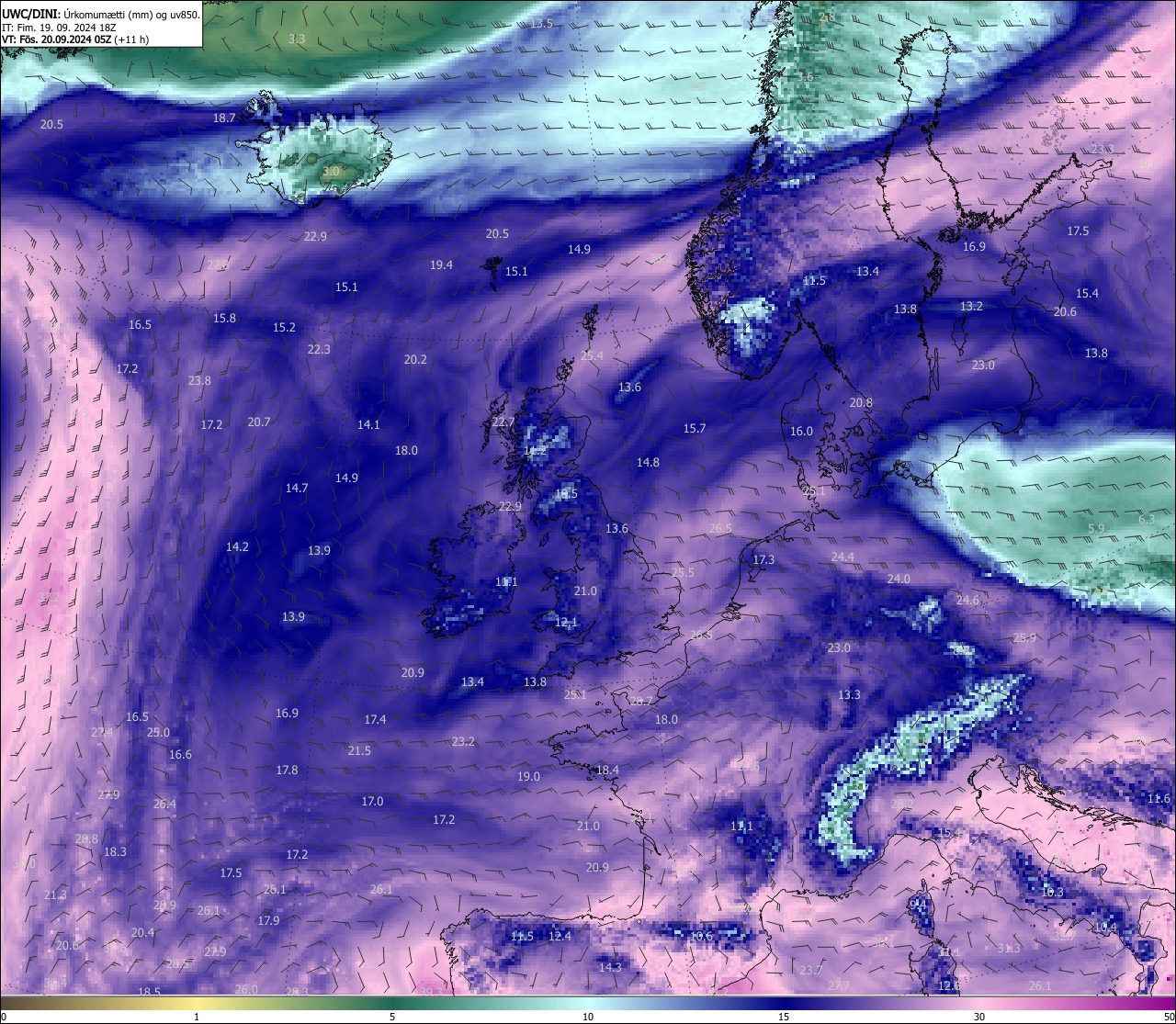The width and height of the screenshot is (1176, 1024).
Task: Click the 5 tick on the colour scale
Action: 392,1017
